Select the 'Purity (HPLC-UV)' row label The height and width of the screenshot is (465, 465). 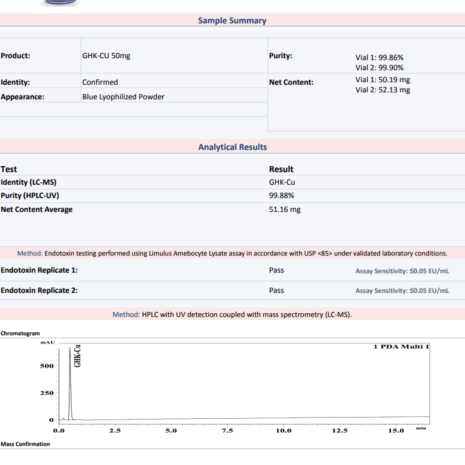(30, 196)
